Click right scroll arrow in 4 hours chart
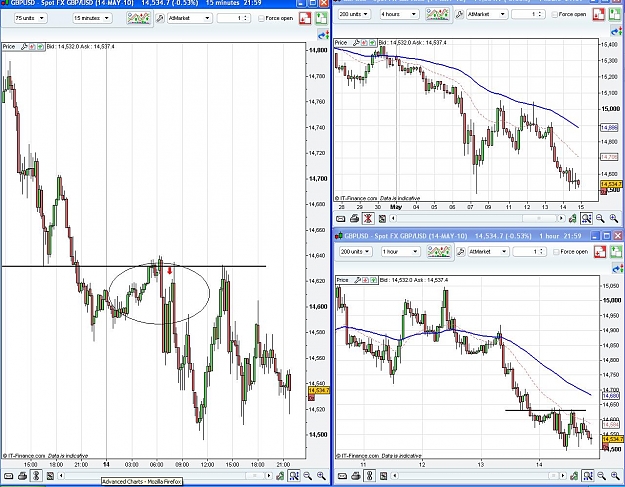The width and height of the screenshot is (625, 487). [x=561, y=218]
